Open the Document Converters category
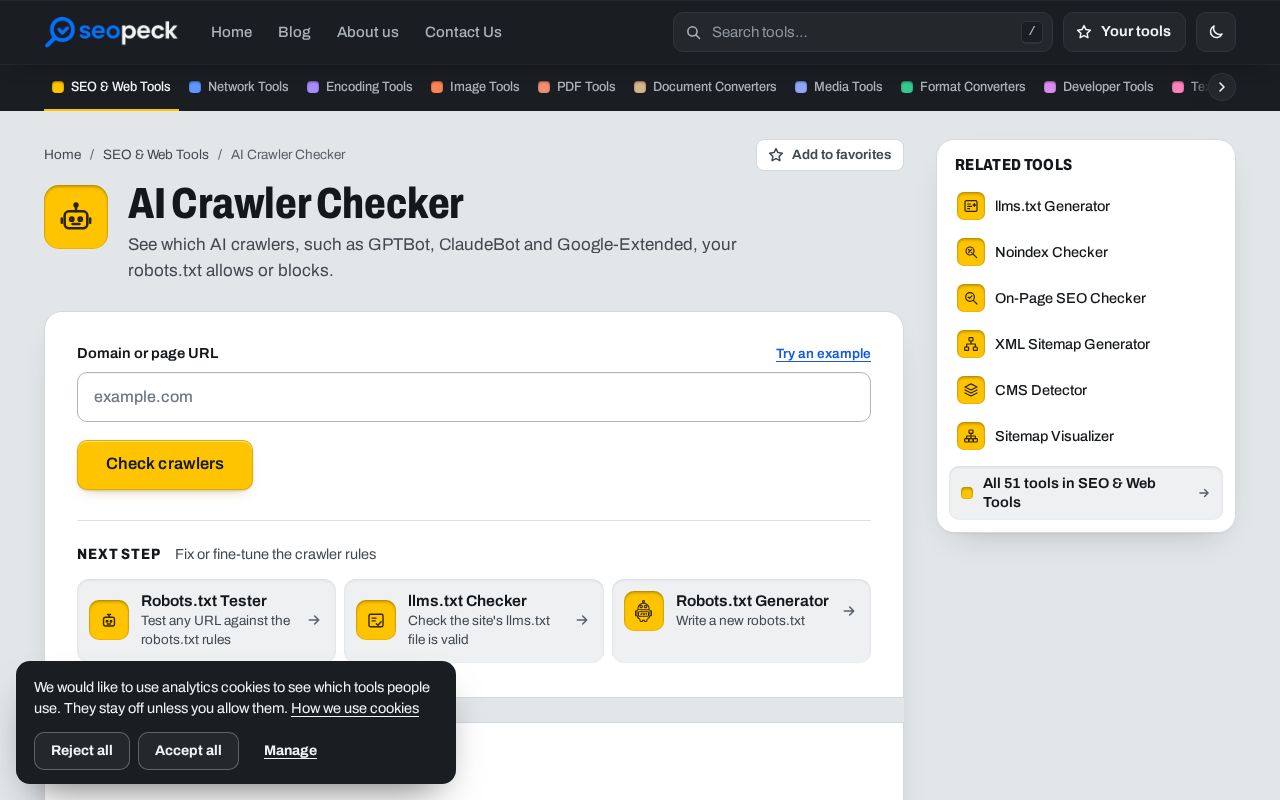The image size is (1280, 800). pyautogui.click(x=705, y=87)
